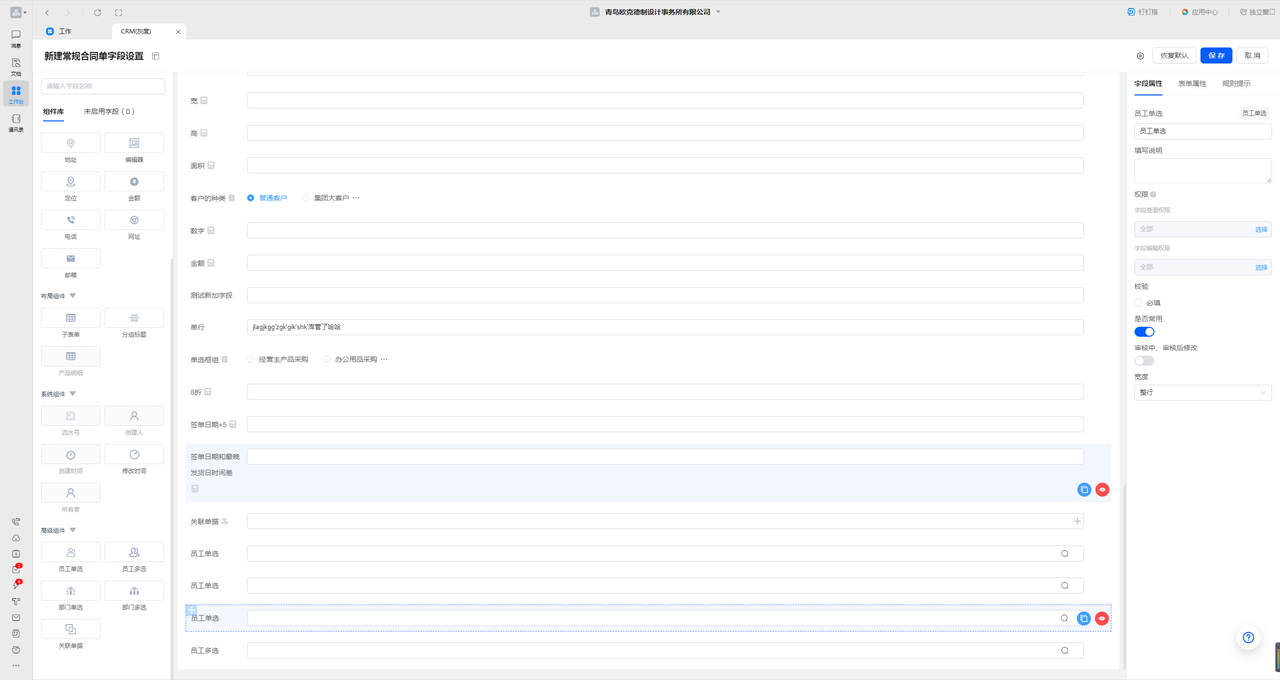Hide the 签单日期和最晚发货日时间差 field
Viewport: 1280px width, 680px height.
tap(1102, 490)
